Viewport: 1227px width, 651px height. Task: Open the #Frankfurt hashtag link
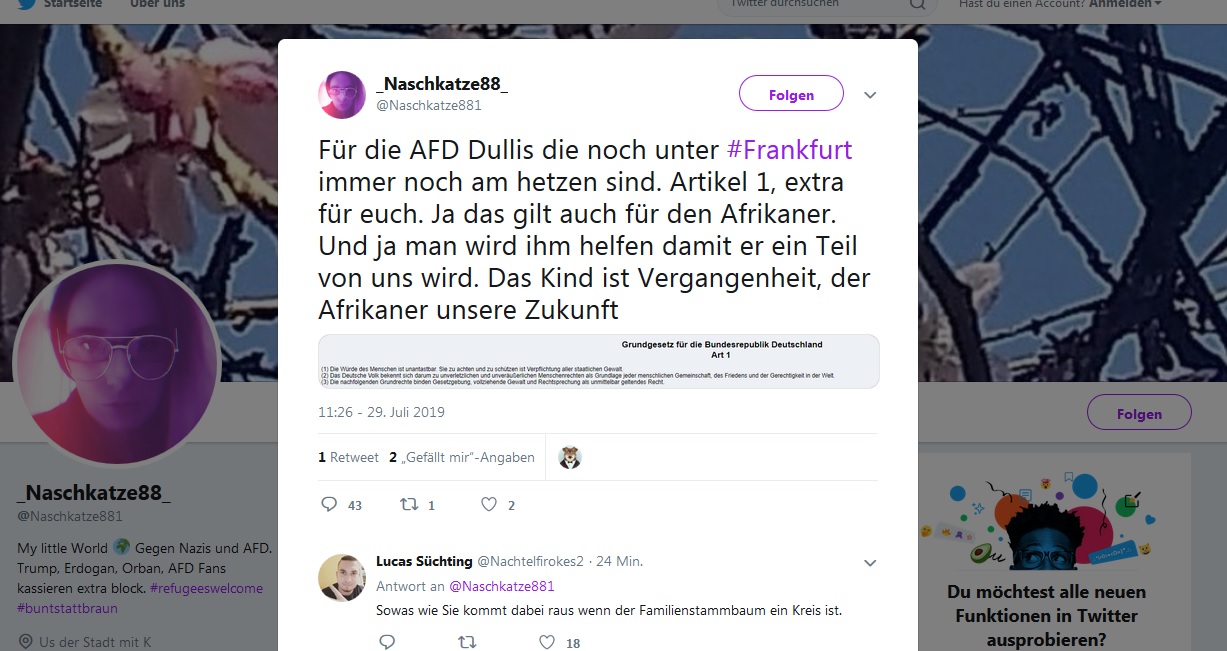[x=789, y=150]
